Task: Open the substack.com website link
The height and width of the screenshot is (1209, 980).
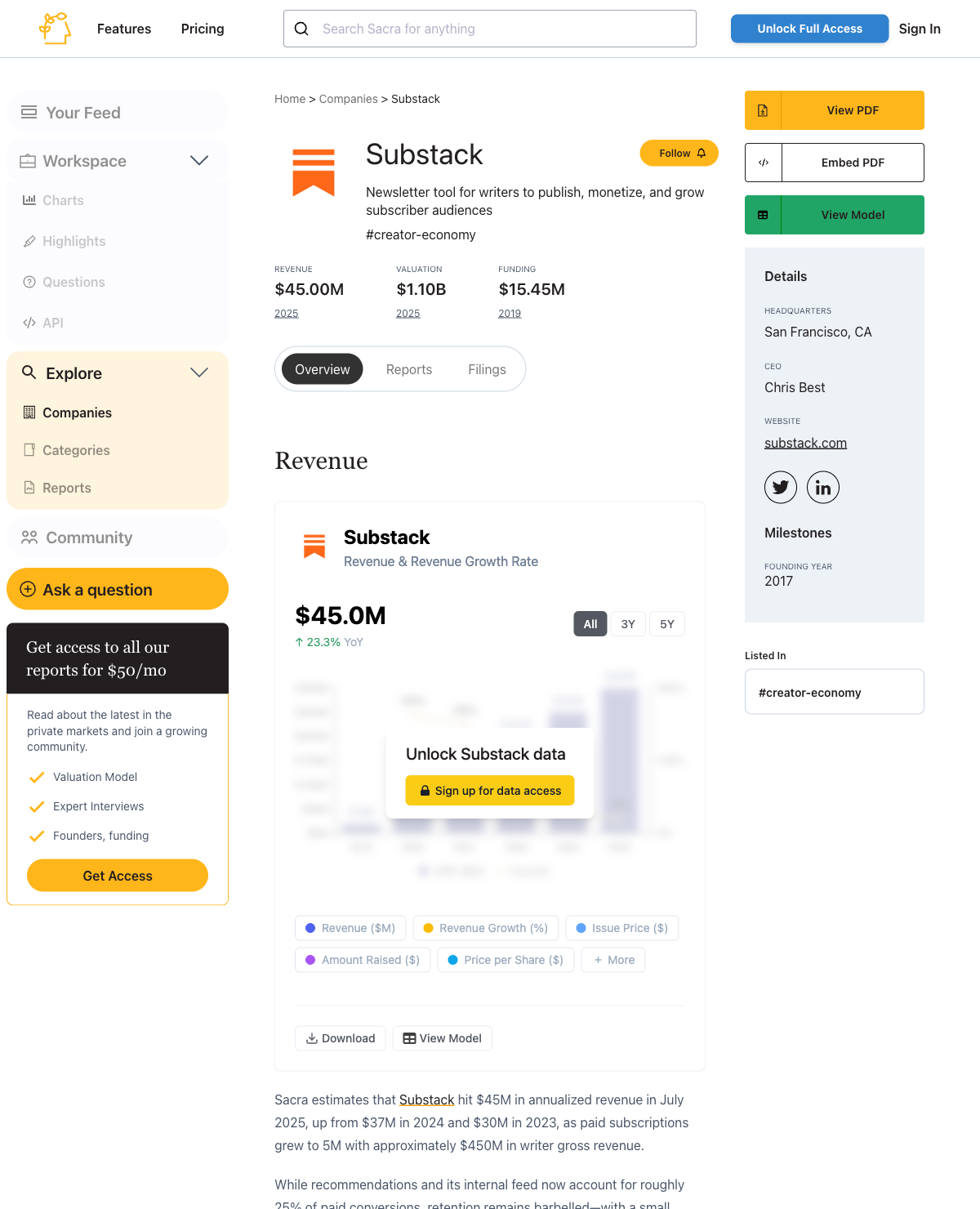Action: (x=805, y=443)
